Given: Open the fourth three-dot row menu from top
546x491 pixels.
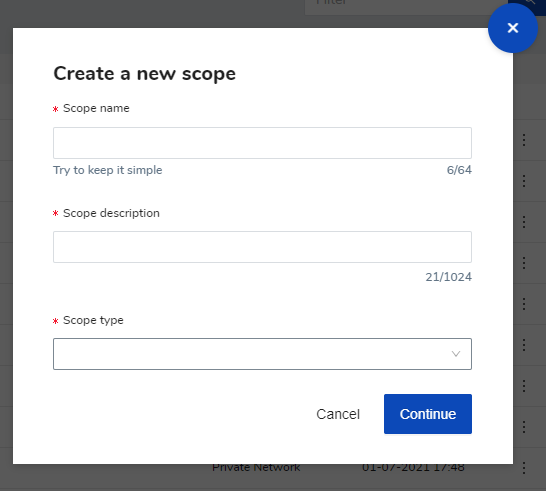Looking at the screenshot, I should (x=524, y=263).
